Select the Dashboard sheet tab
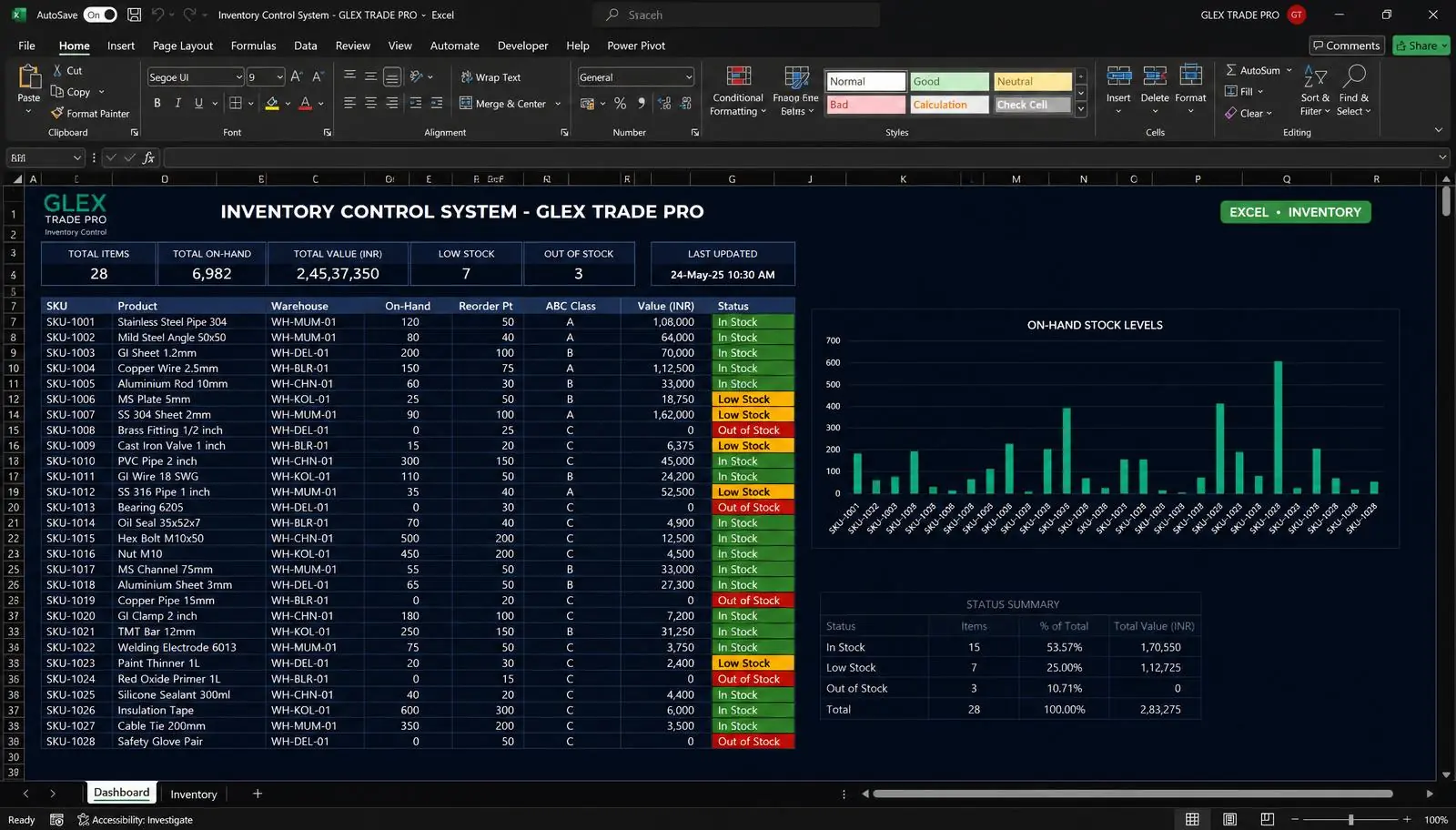 point(121,793)
